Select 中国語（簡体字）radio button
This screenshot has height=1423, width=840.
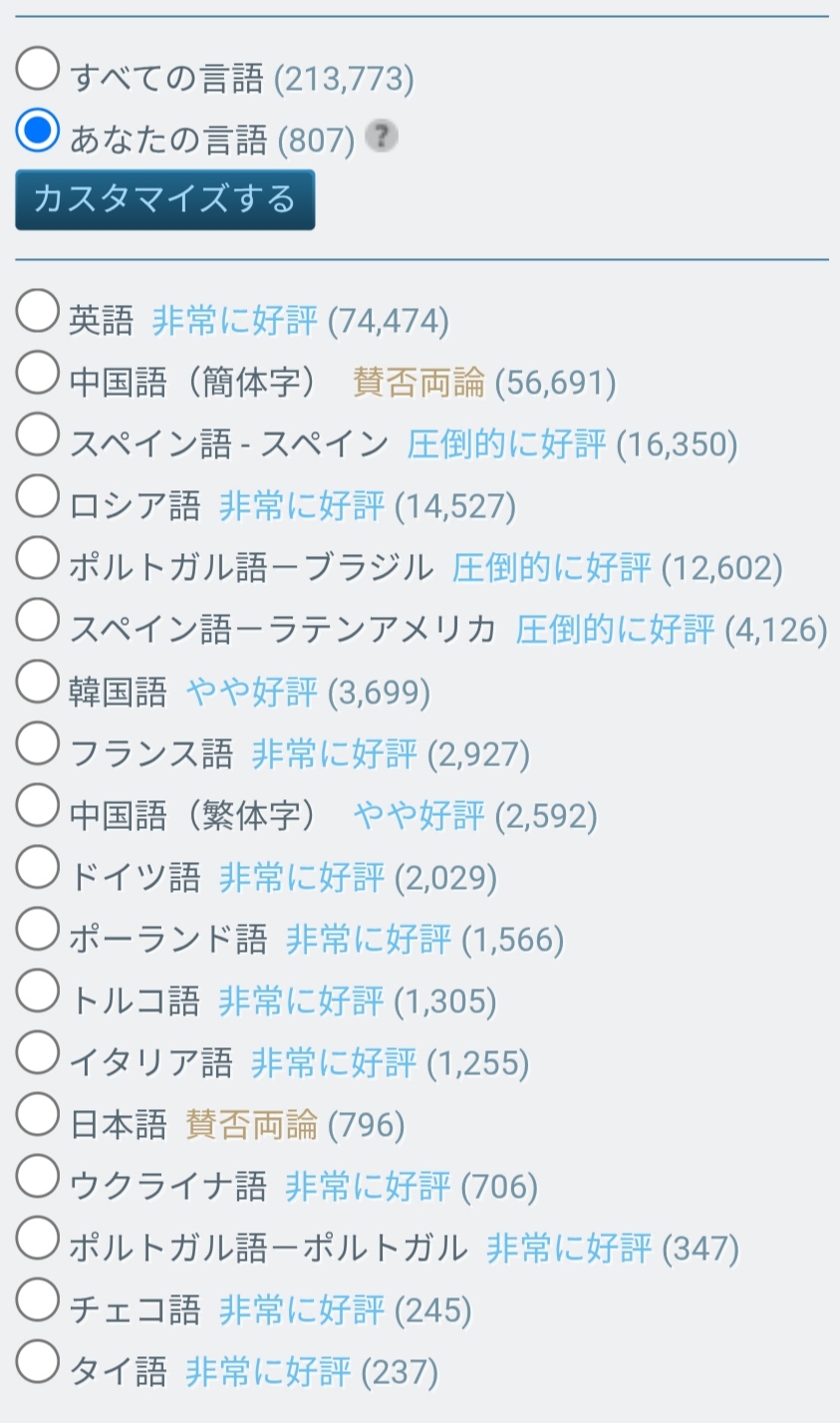tap(38, 374)
